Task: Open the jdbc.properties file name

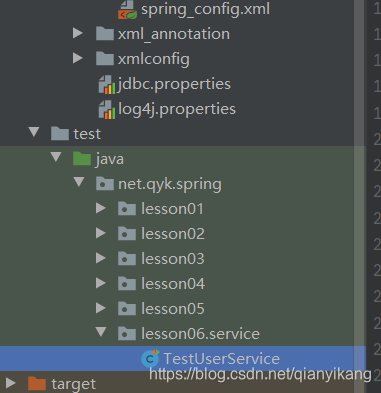Action: (x=174, y=84)
